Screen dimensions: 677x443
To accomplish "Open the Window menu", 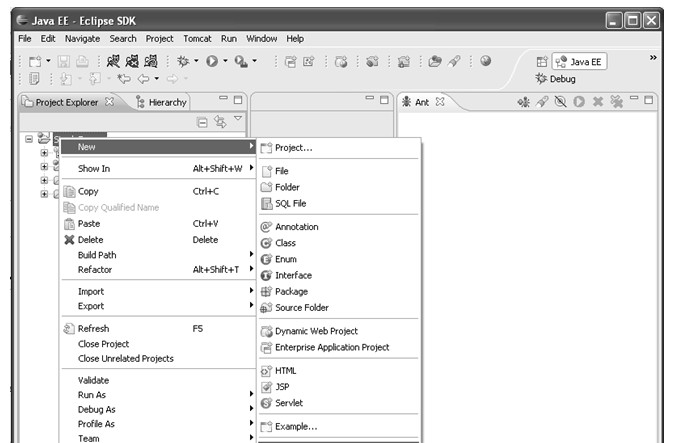I will point(262,39).
